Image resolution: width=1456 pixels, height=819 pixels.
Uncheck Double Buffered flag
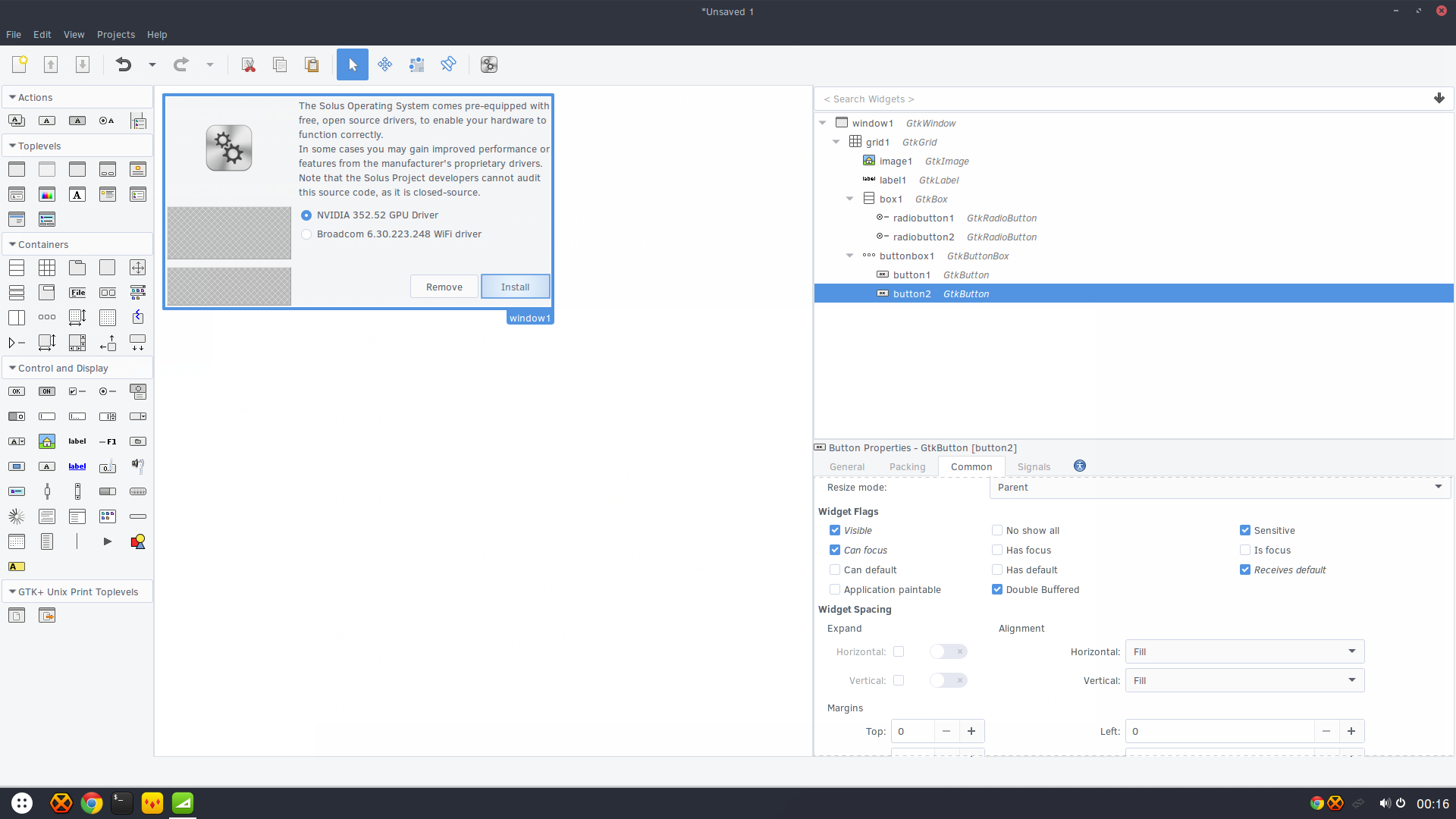coord(997,589)
